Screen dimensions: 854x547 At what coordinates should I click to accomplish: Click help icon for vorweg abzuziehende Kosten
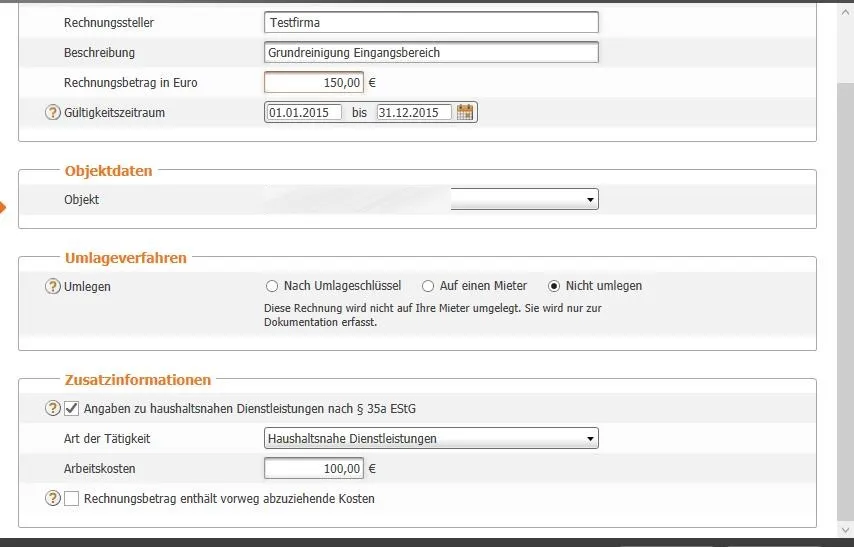[53, 498]
